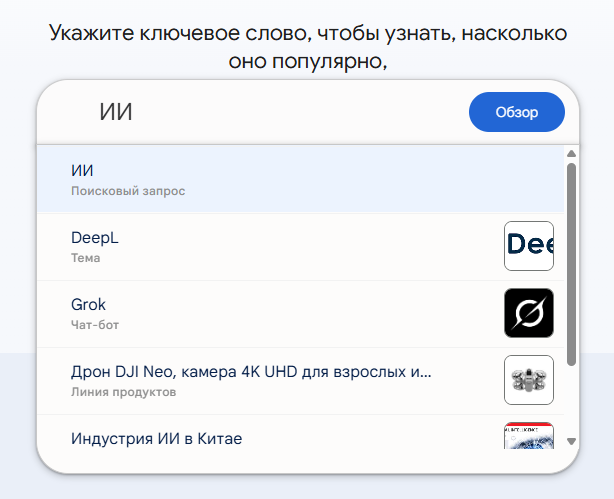The image size is (614, 499).
Task: Click the suggestions list scrollbar thumb
Action: coord(571,264)
